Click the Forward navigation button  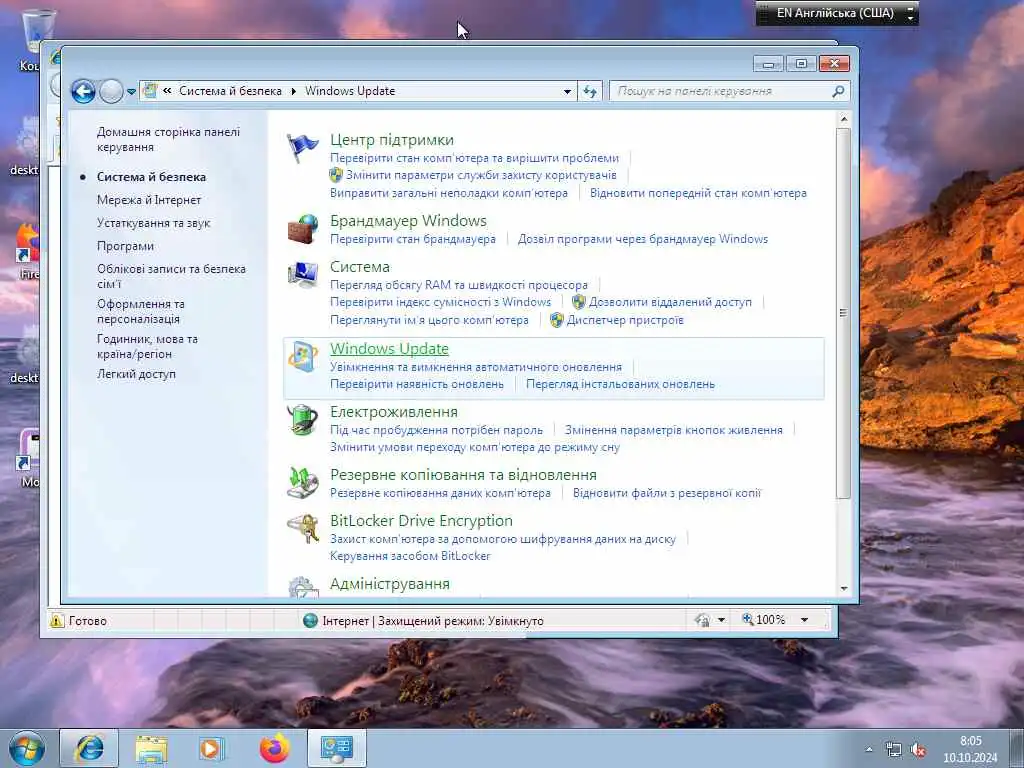(111, 91)
